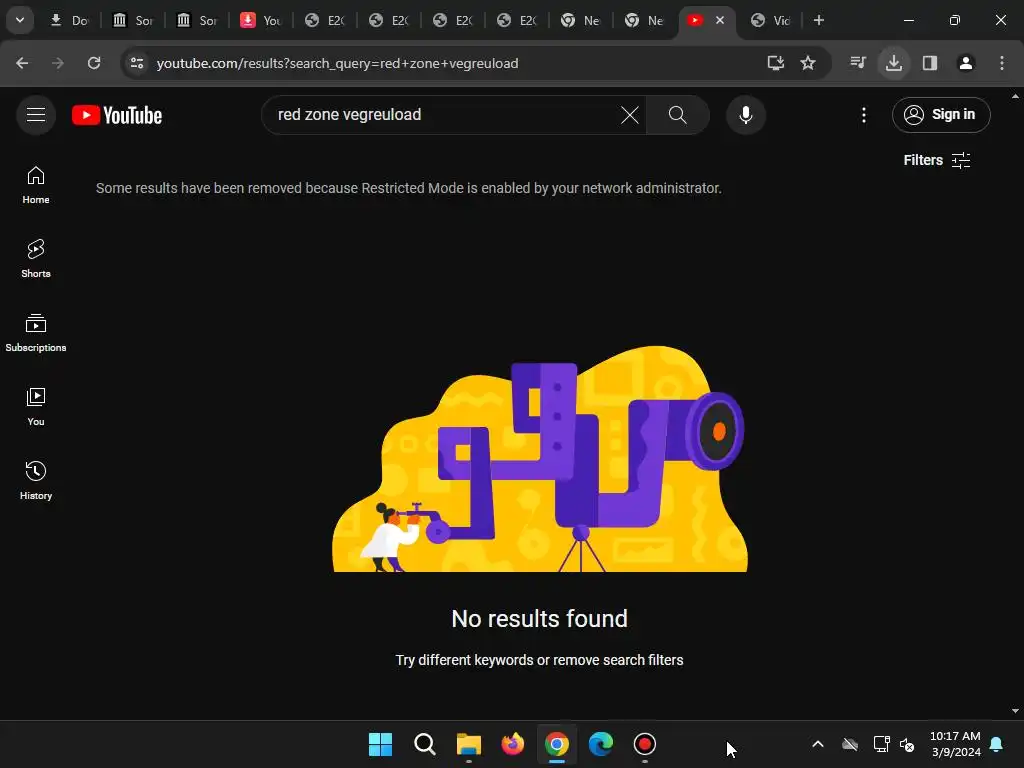This screenshot has height=768, width=1024.
Task: Click the Sign in button
Action: click(x=940, y=115)
